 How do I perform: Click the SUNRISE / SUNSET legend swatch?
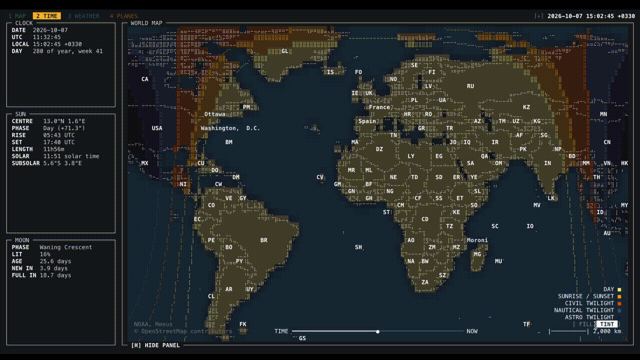[x=619, y=296]
